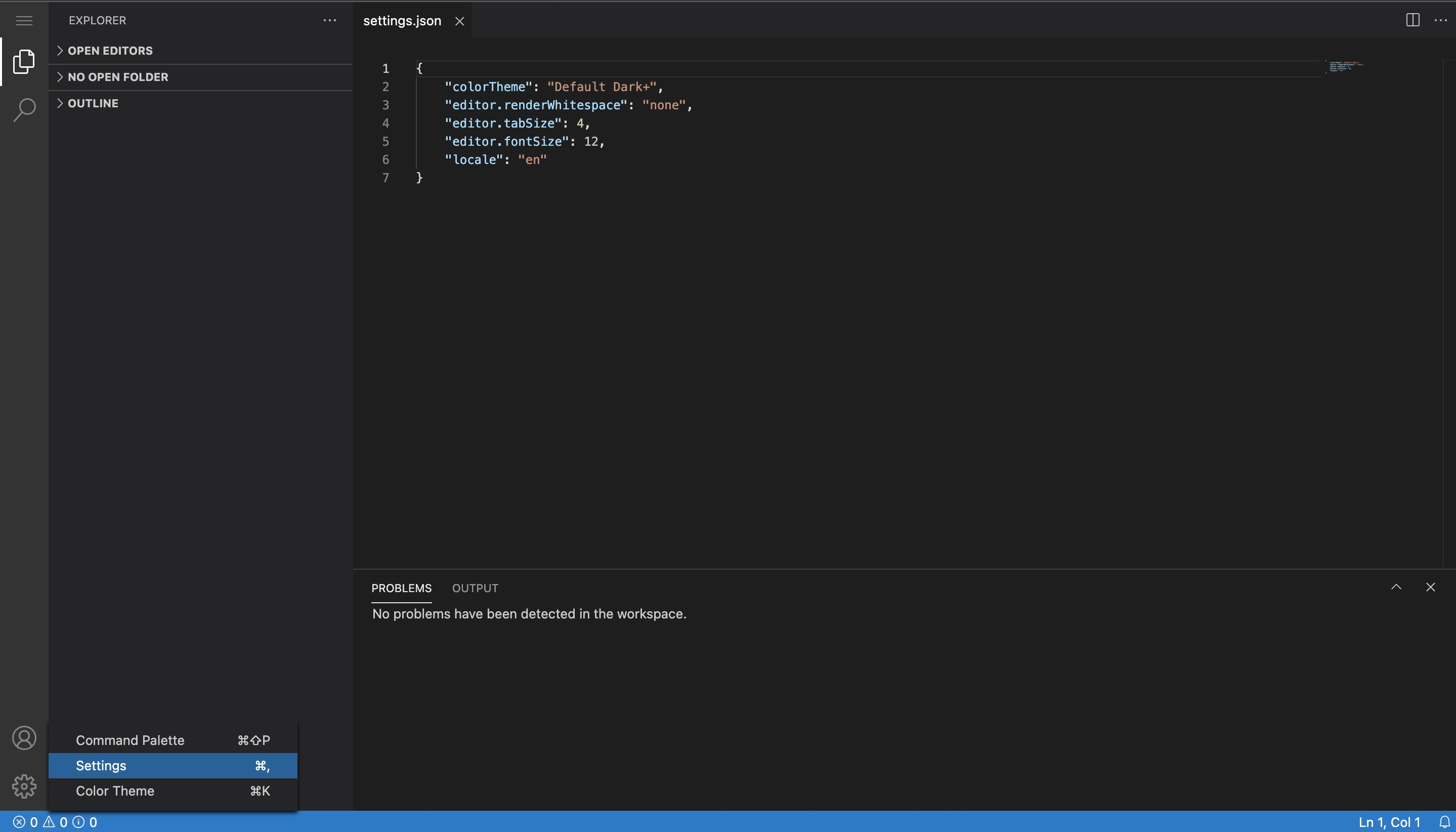Click line number 1 in the gutter
This screenshot has width=1456, height=832.
pos(386,68)
